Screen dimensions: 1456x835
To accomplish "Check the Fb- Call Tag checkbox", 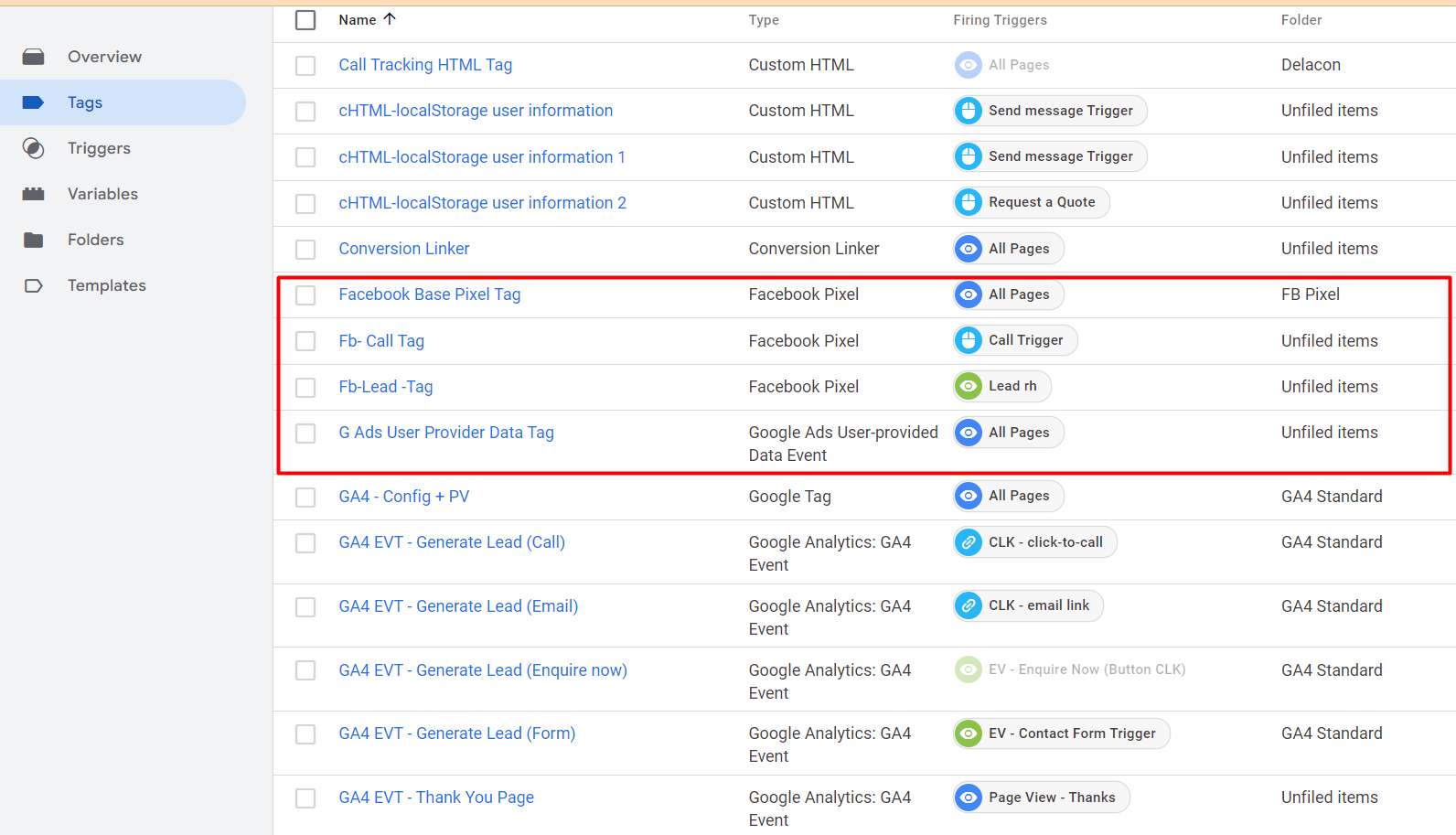I will point(305,341).
